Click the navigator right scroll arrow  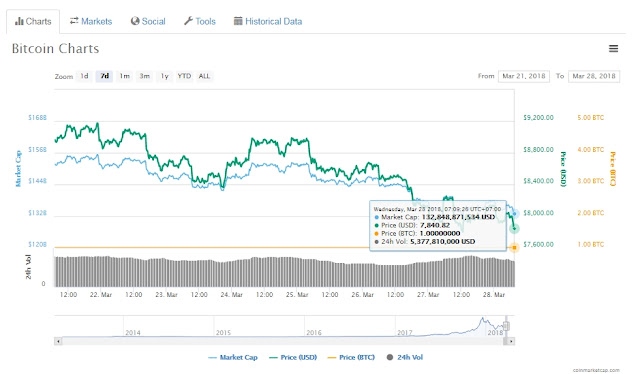511,341
